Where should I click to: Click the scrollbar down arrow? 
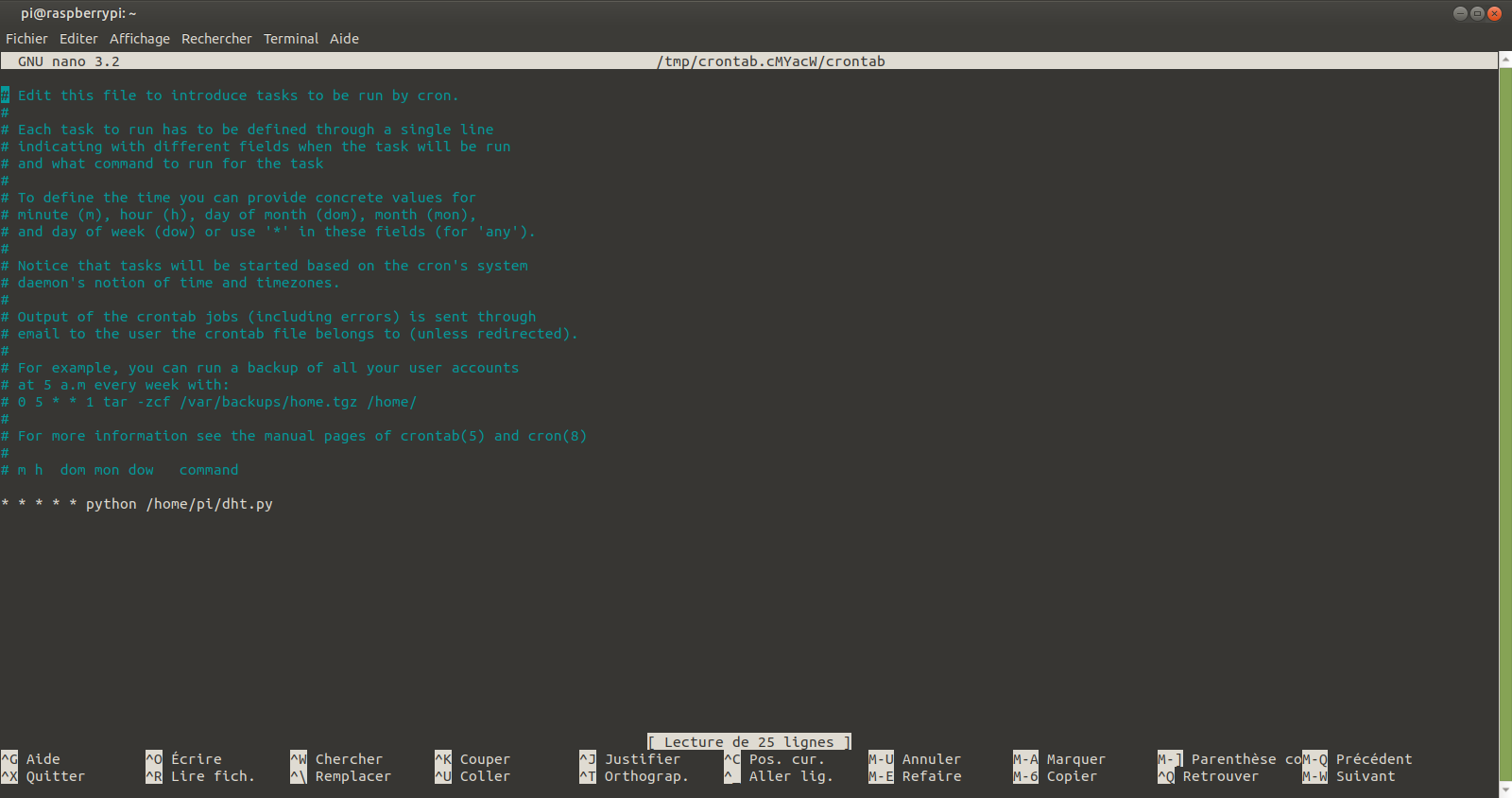pyautogui.click(x=1505, y=790)
